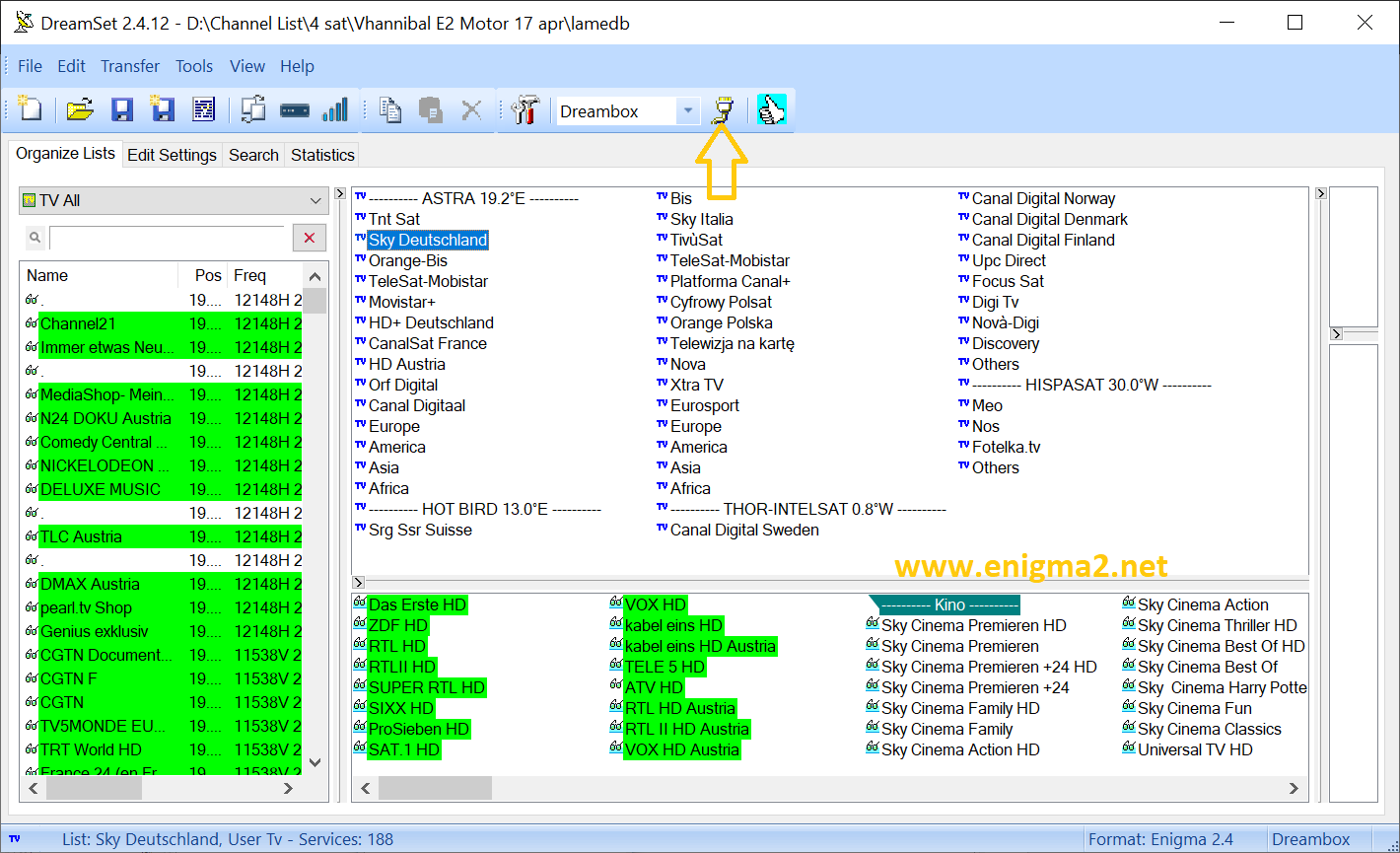Screen dimensions: 1400x853
Task: Click the expander arrow at lower right panel
Action: [1336, 334]
